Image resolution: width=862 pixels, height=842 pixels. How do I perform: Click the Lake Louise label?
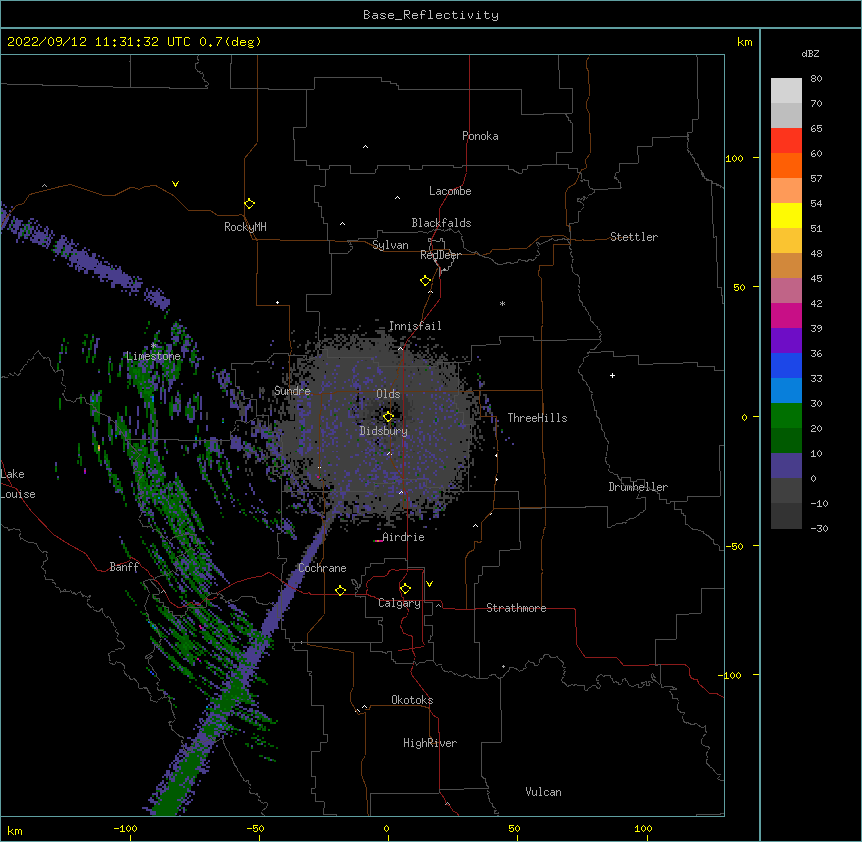(18, 484)
